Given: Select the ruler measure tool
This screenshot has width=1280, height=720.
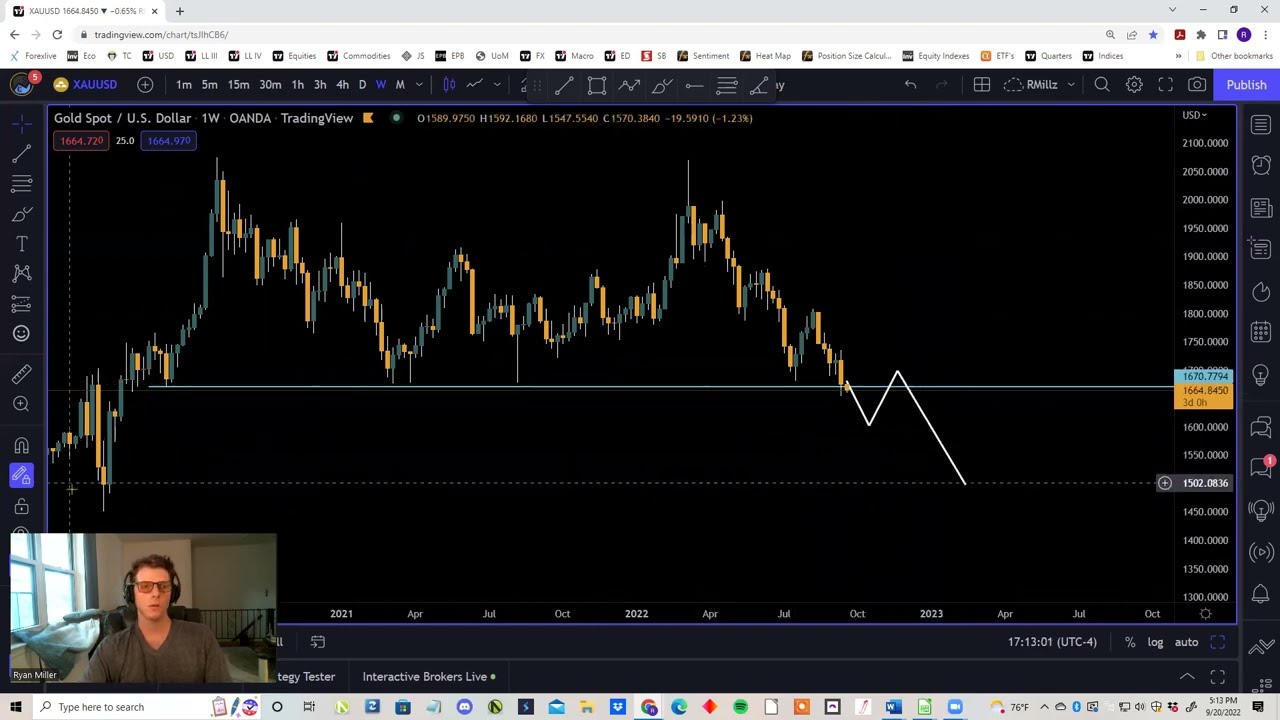Looking at the screenshot, I should pos(21,374).
